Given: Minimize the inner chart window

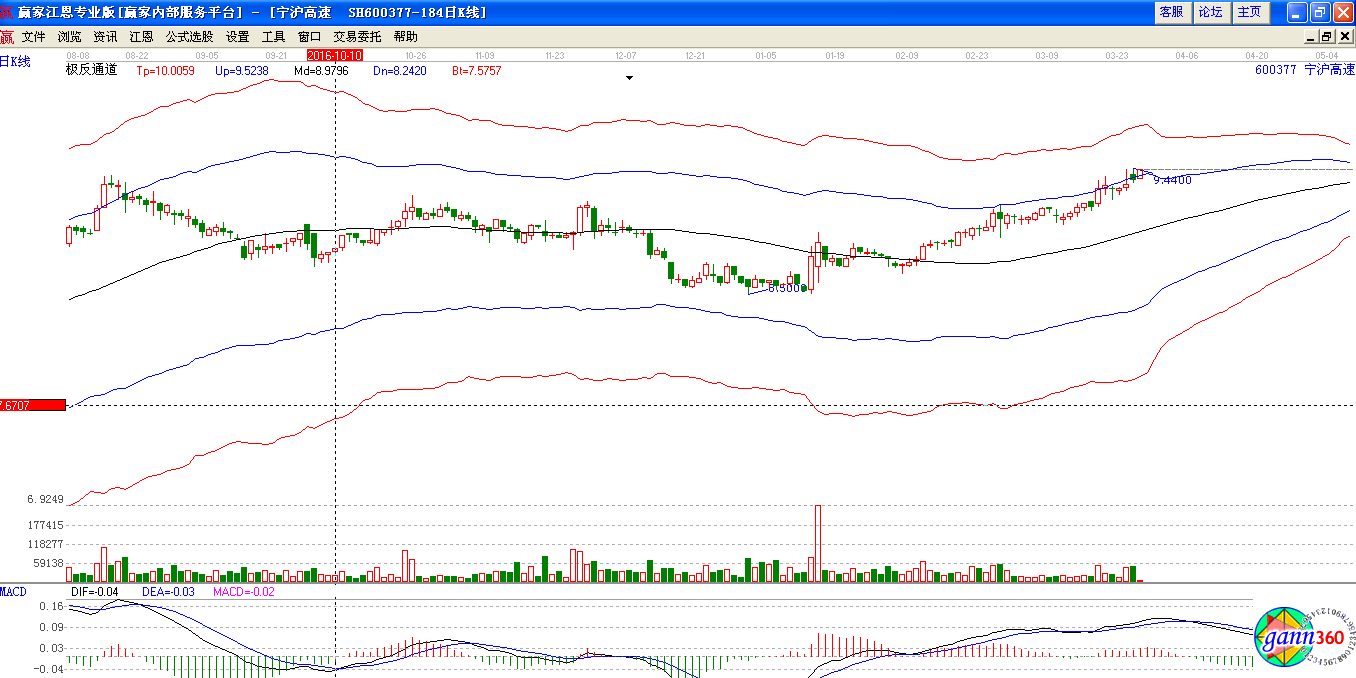Looking at the screenshot, I should (1311, 36).
